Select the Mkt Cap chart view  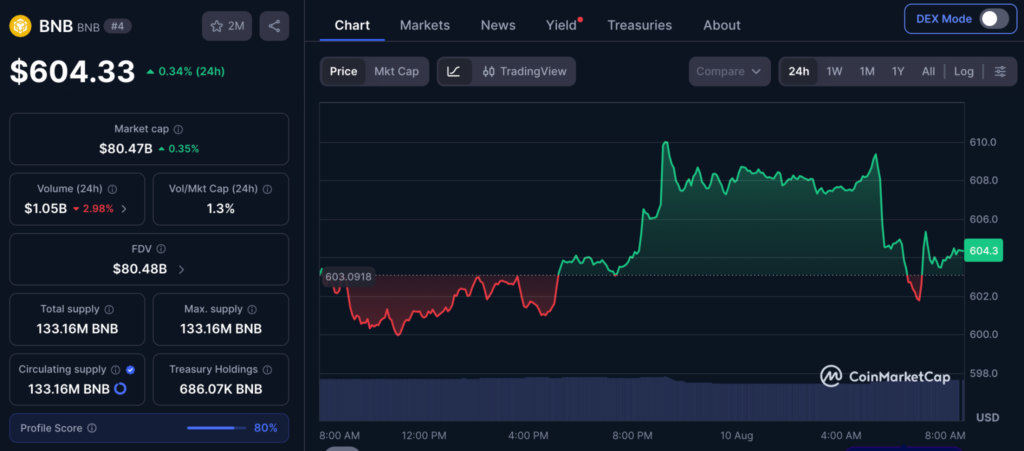point(396,72)
